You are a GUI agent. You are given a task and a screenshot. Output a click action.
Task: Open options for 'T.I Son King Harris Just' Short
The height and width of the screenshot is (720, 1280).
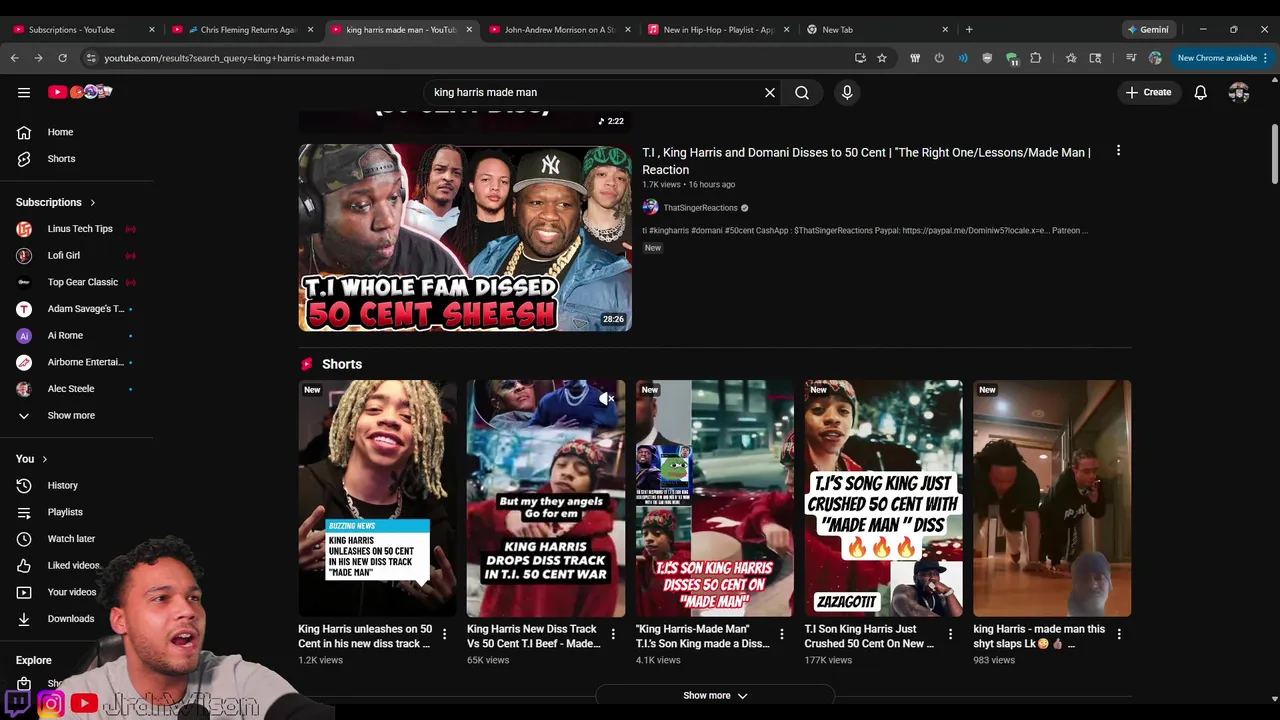coord(950,634)
